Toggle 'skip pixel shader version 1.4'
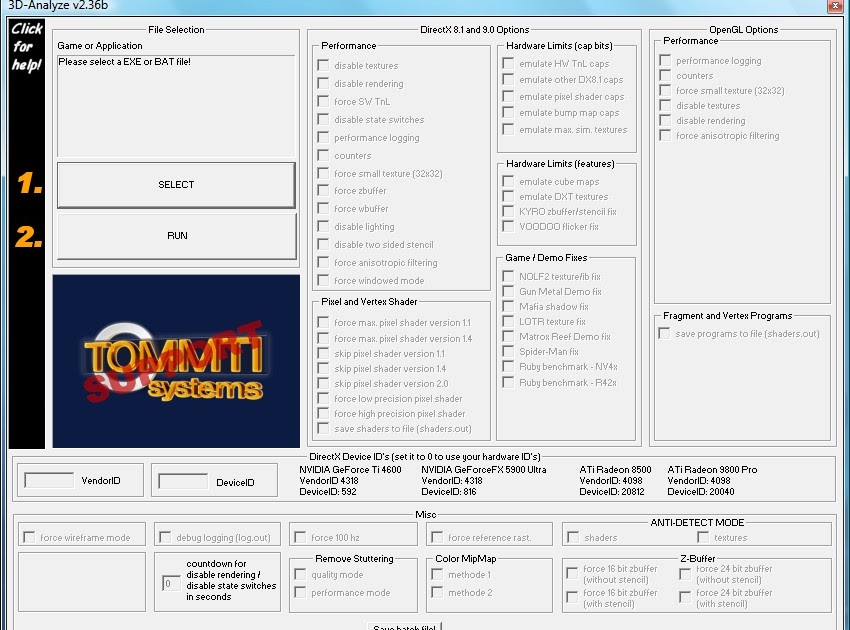Viewport: 850px width, 630px height. tap(323, 368)
